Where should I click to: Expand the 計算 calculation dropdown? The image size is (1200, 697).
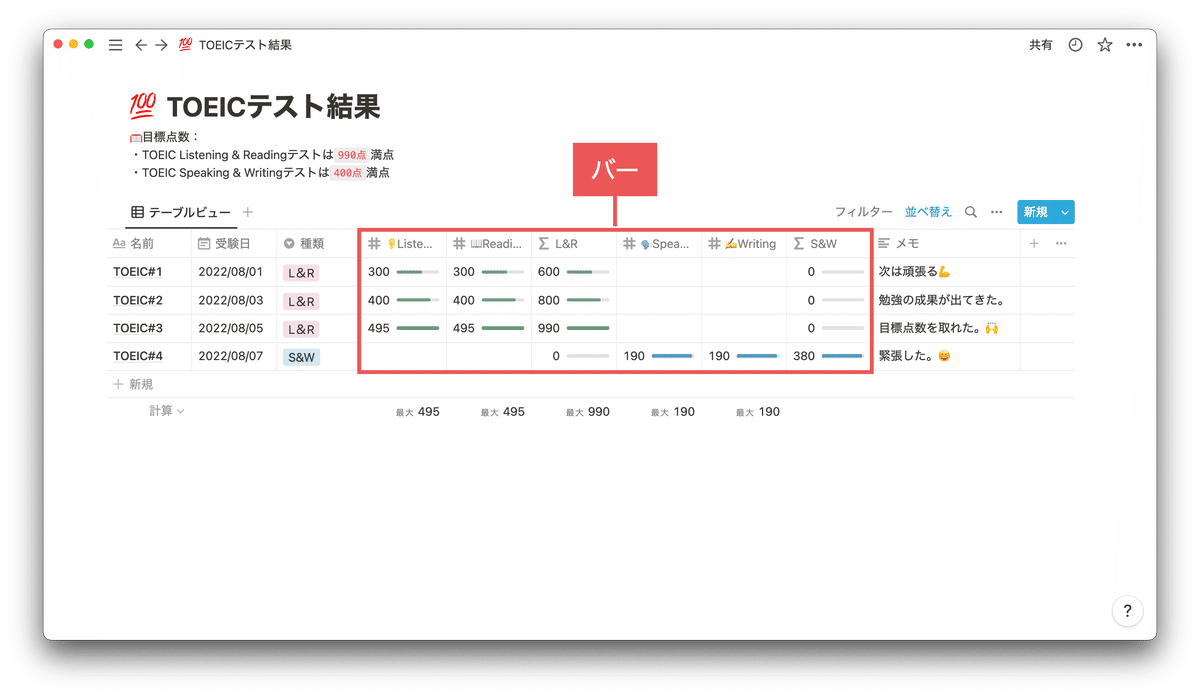click(167, 411)
